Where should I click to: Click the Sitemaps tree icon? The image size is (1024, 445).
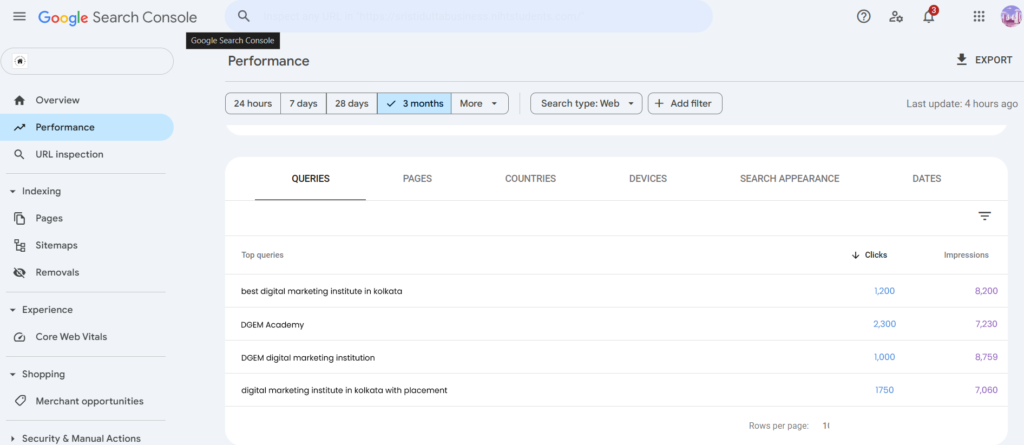[20, 246]
